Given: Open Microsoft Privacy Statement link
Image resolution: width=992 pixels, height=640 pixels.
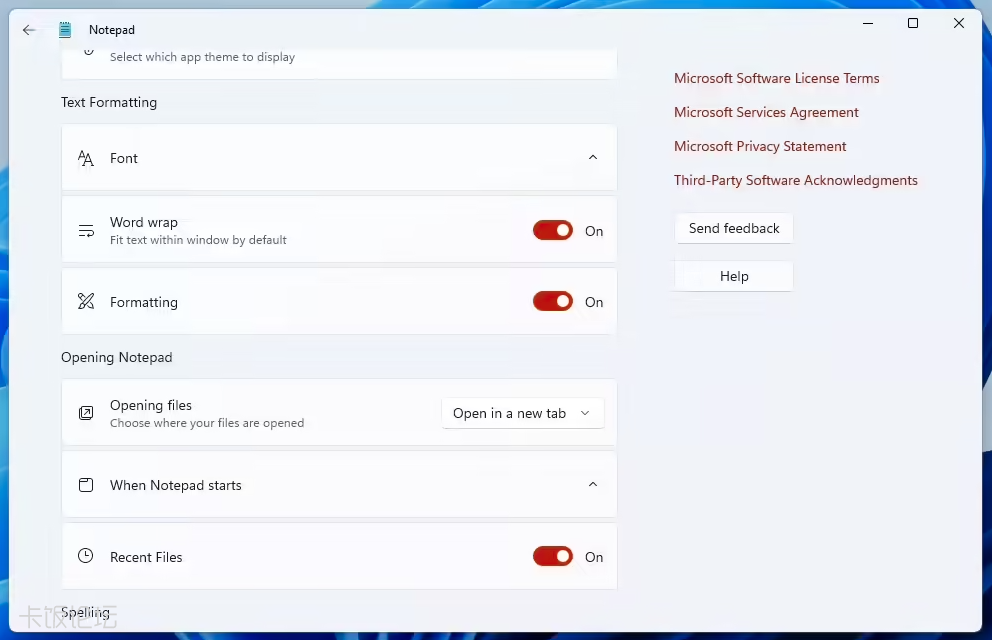Looking at the screenshot, I should tap(760, 147).
